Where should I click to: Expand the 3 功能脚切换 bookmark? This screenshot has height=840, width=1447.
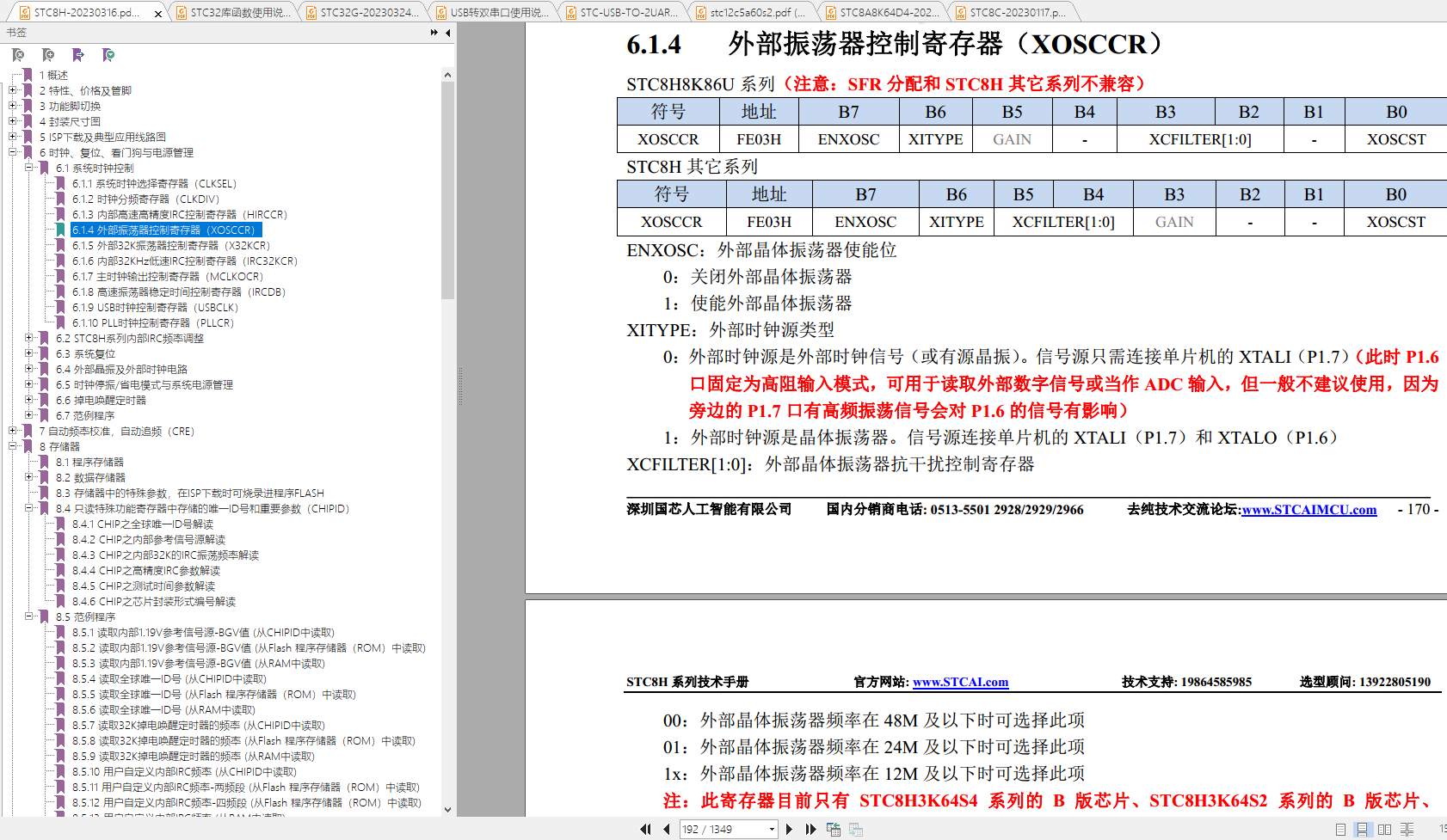13,106
